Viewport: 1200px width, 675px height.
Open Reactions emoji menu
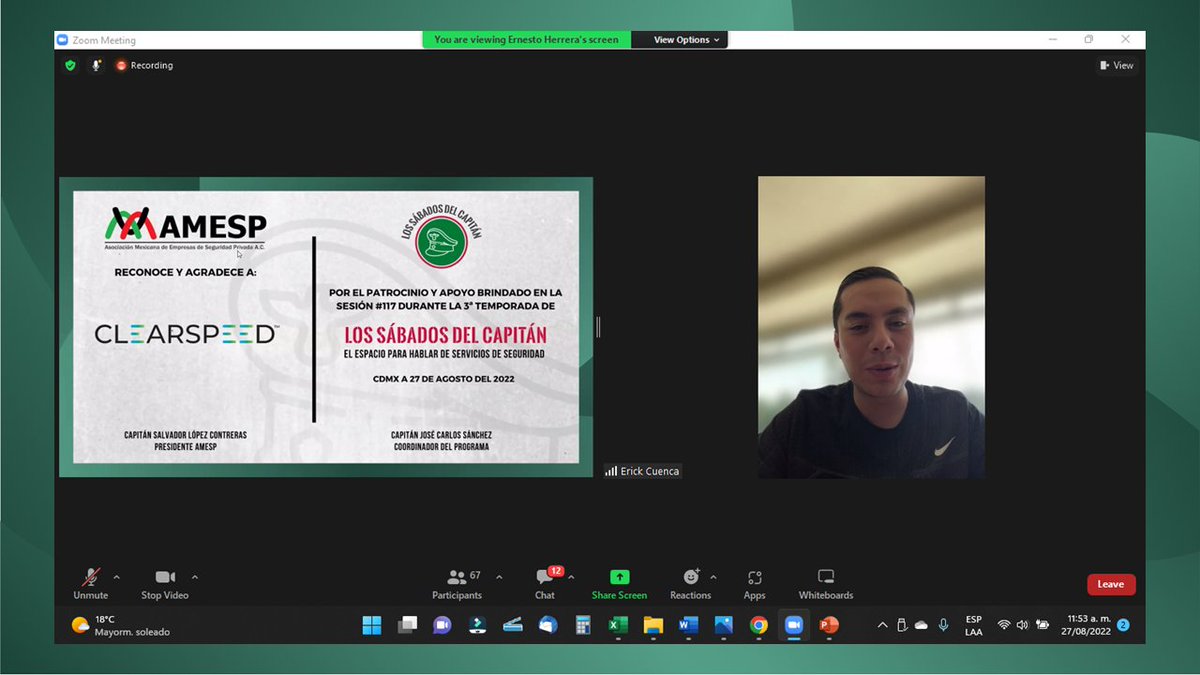(691, 584)
